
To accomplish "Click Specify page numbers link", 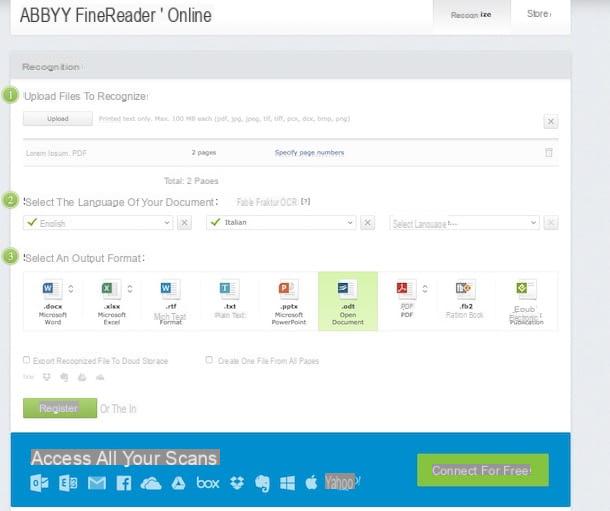I will point(309,152).
